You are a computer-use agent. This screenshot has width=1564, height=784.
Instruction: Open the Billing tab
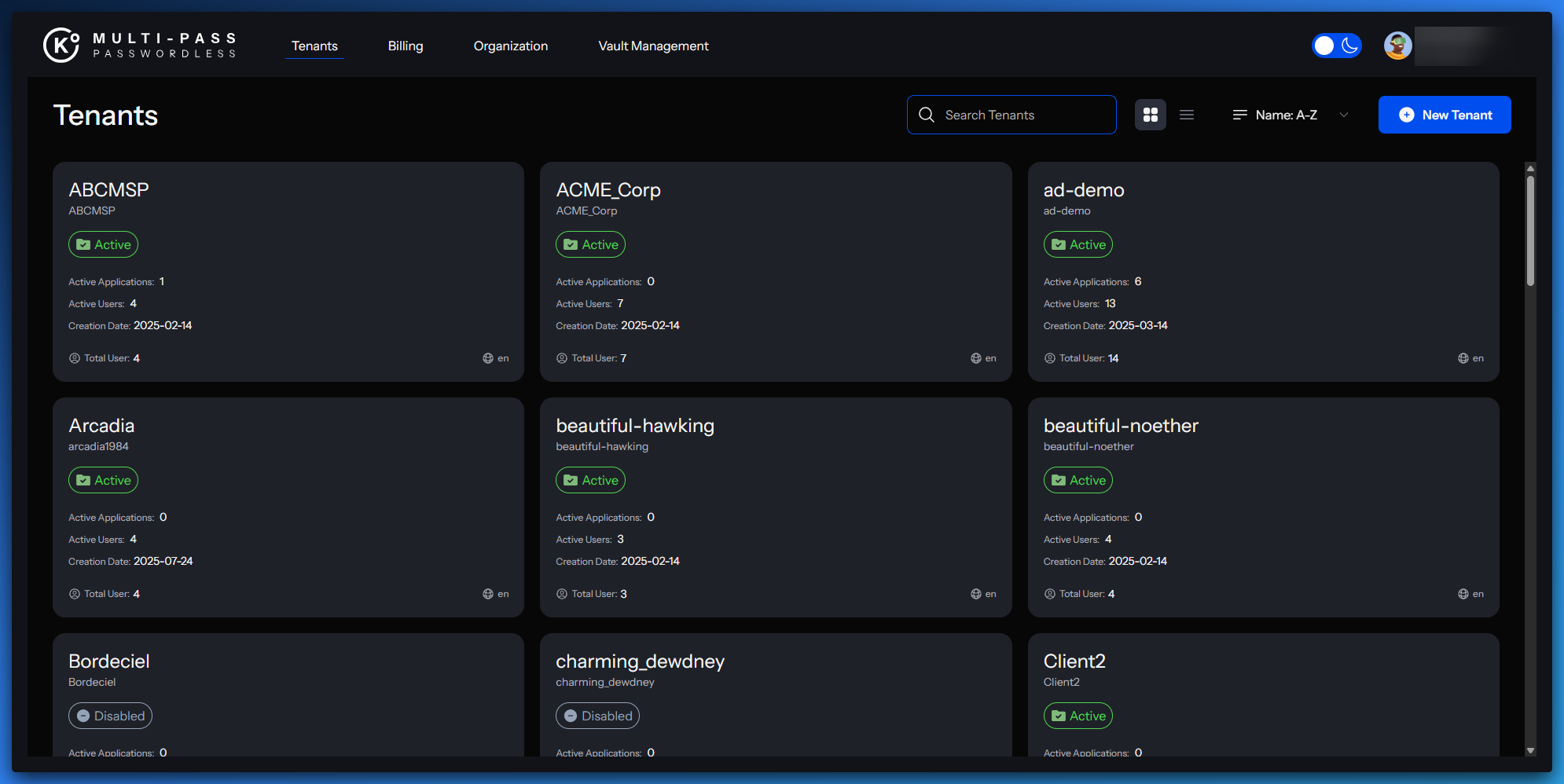tap(406, 46)
